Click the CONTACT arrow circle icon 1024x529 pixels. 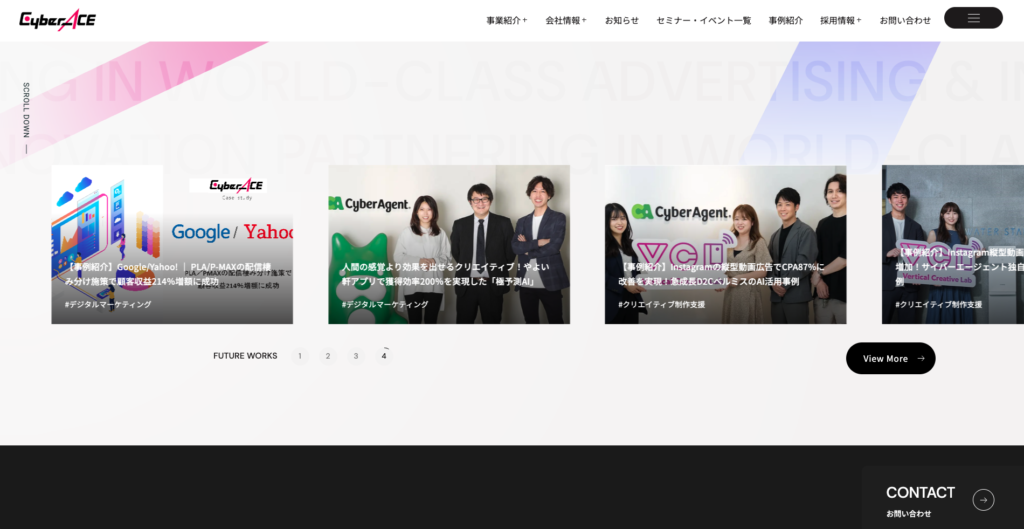(983, 500)
